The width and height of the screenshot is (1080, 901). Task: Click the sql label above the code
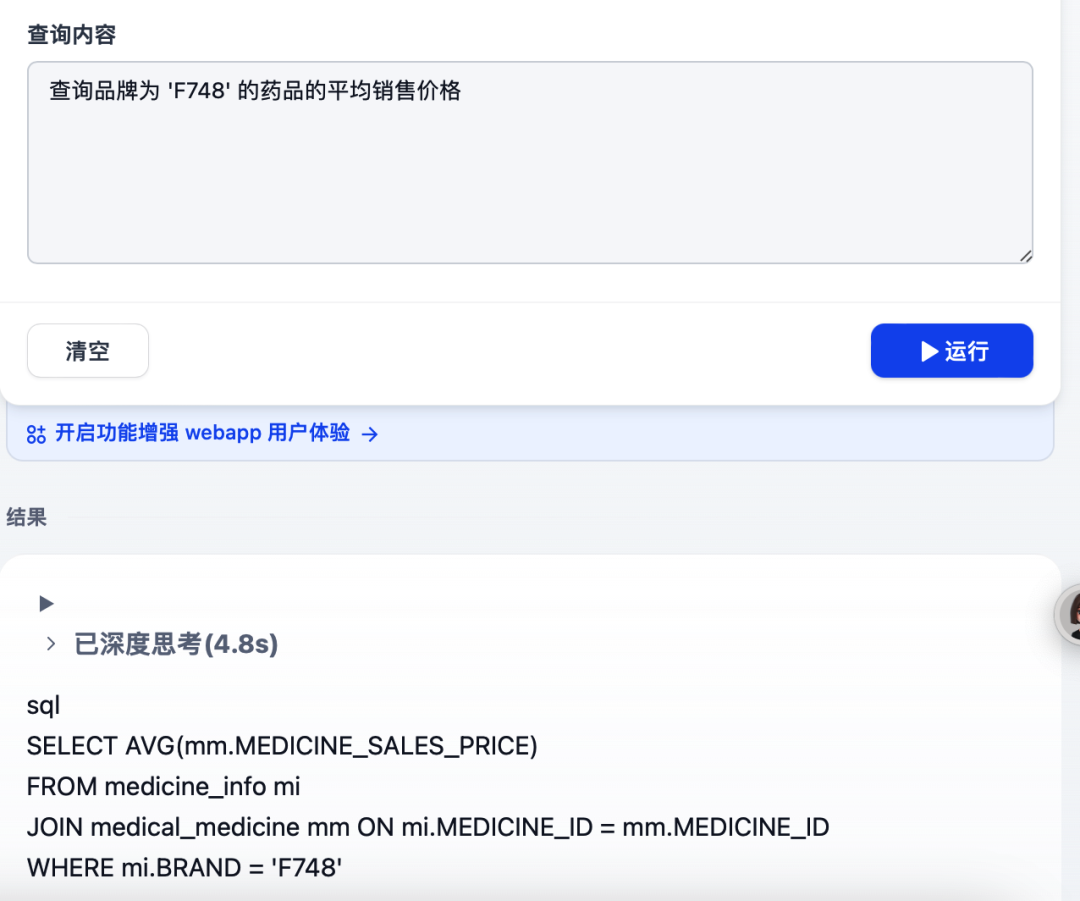45,705
